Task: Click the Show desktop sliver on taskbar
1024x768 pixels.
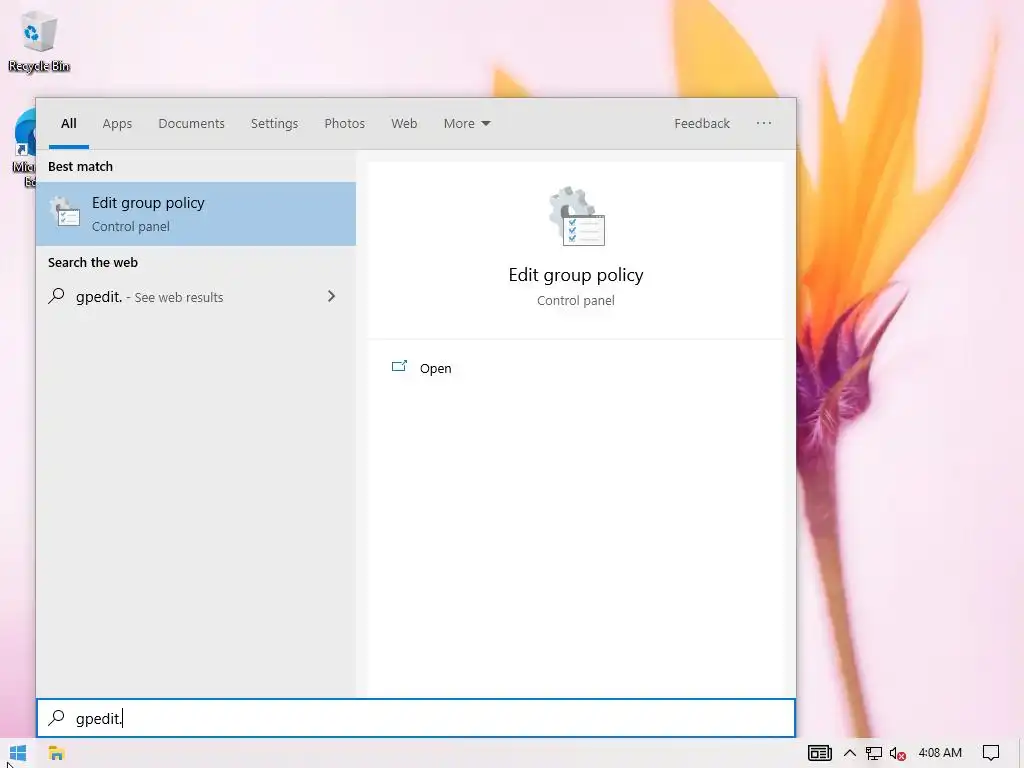Action: click(x=1021, y=753)
